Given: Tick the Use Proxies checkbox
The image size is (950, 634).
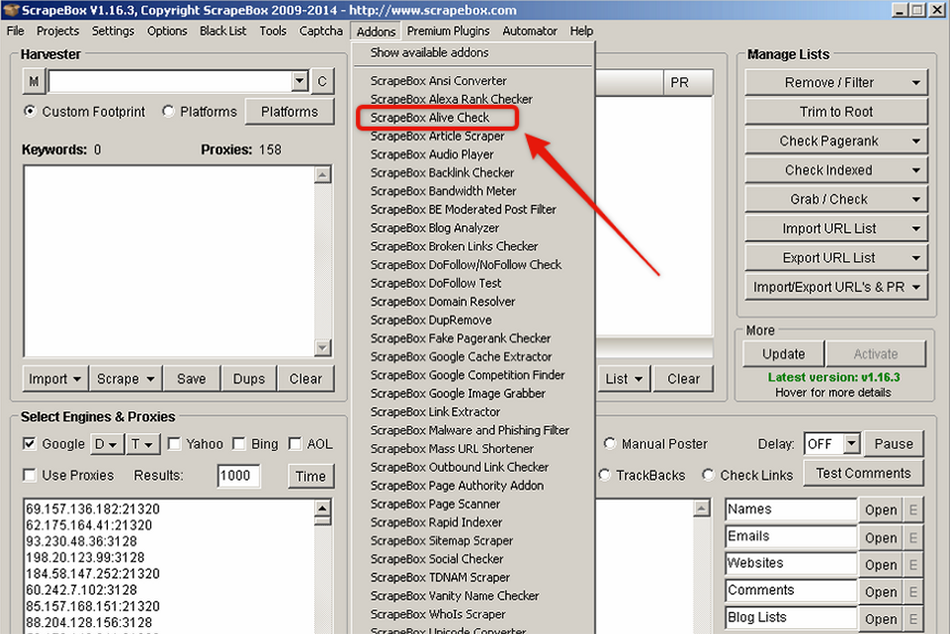Looking at the screenshot, I should [x=29, y=475].
